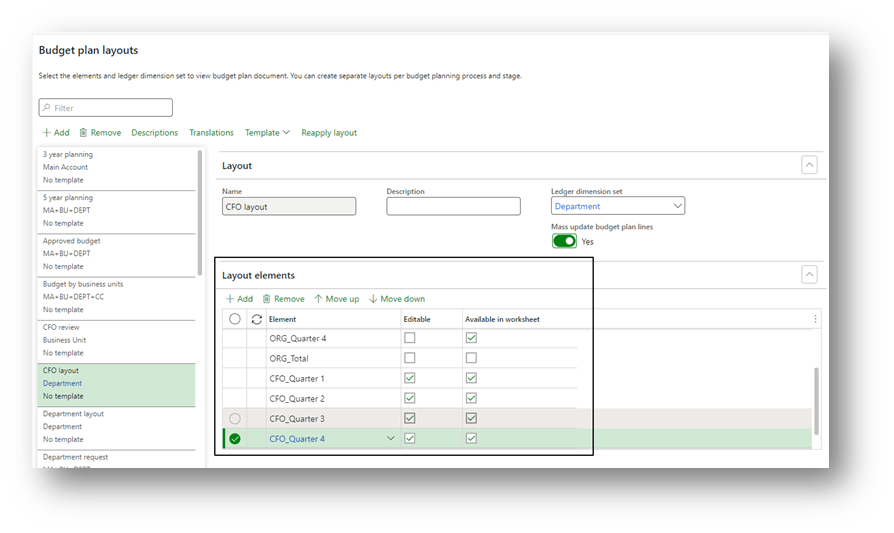This screenshot has height=533, width=894.
Task: Click the refresh icon in grid header
Action: 257,319
